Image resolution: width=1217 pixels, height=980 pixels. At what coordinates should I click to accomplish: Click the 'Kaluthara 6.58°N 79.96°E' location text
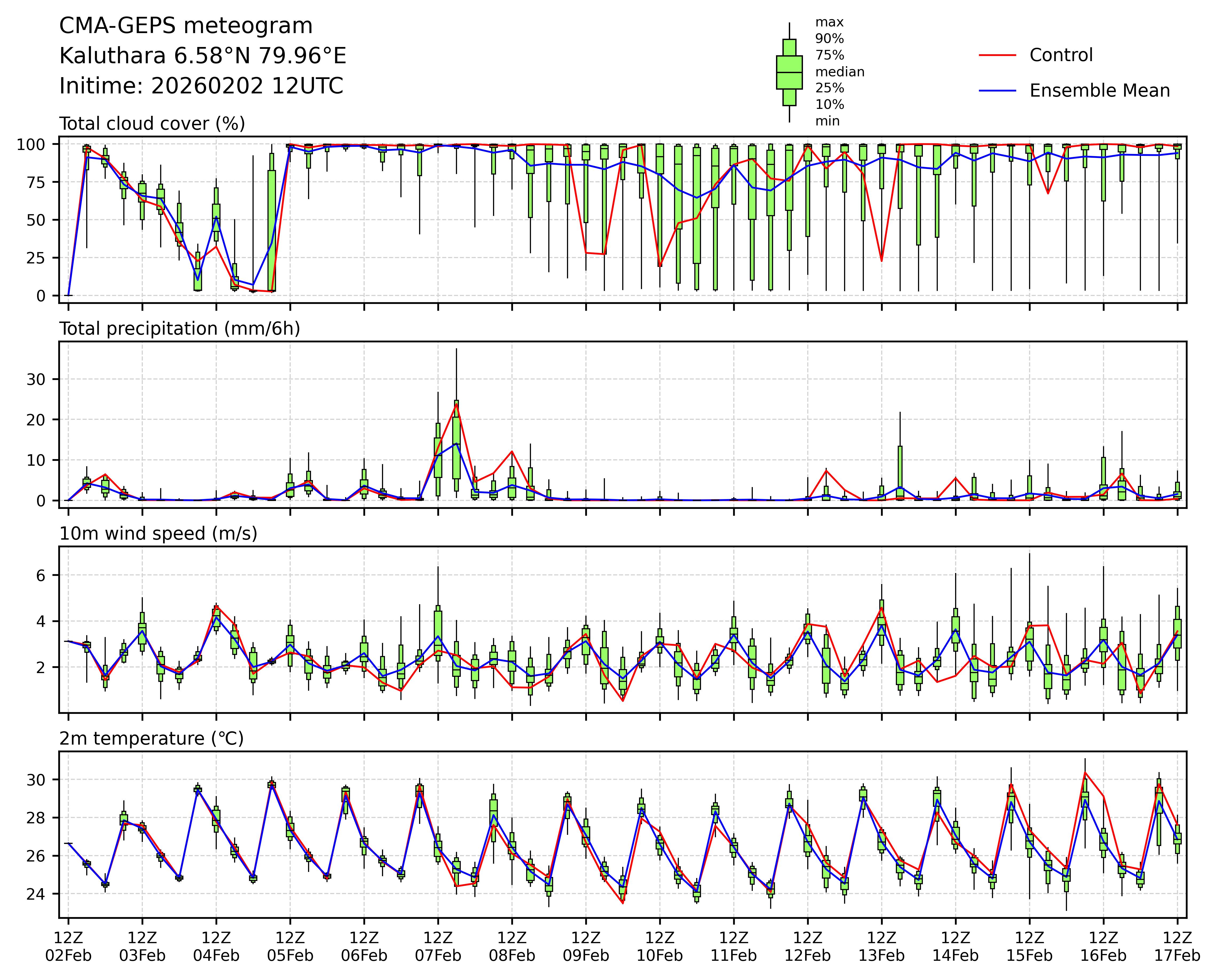[x=203, y=56]
